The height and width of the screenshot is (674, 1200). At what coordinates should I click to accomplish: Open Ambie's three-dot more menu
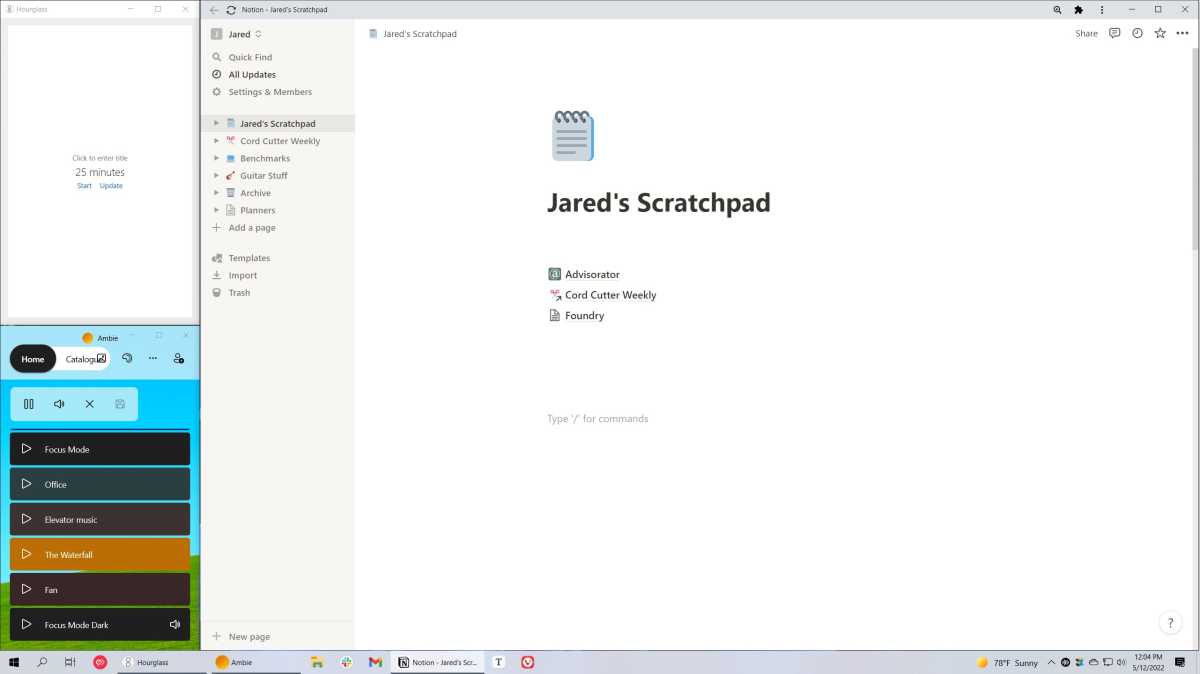153,358
